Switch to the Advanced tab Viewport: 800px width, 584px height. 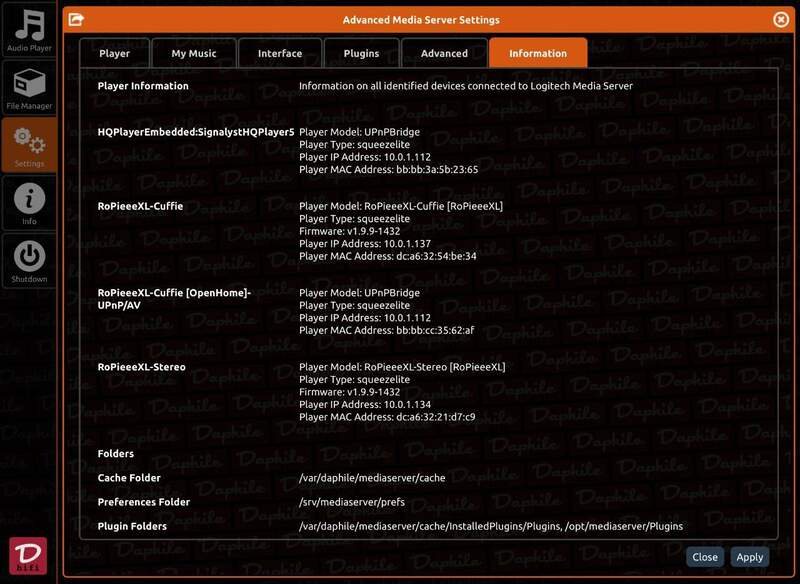444,53
